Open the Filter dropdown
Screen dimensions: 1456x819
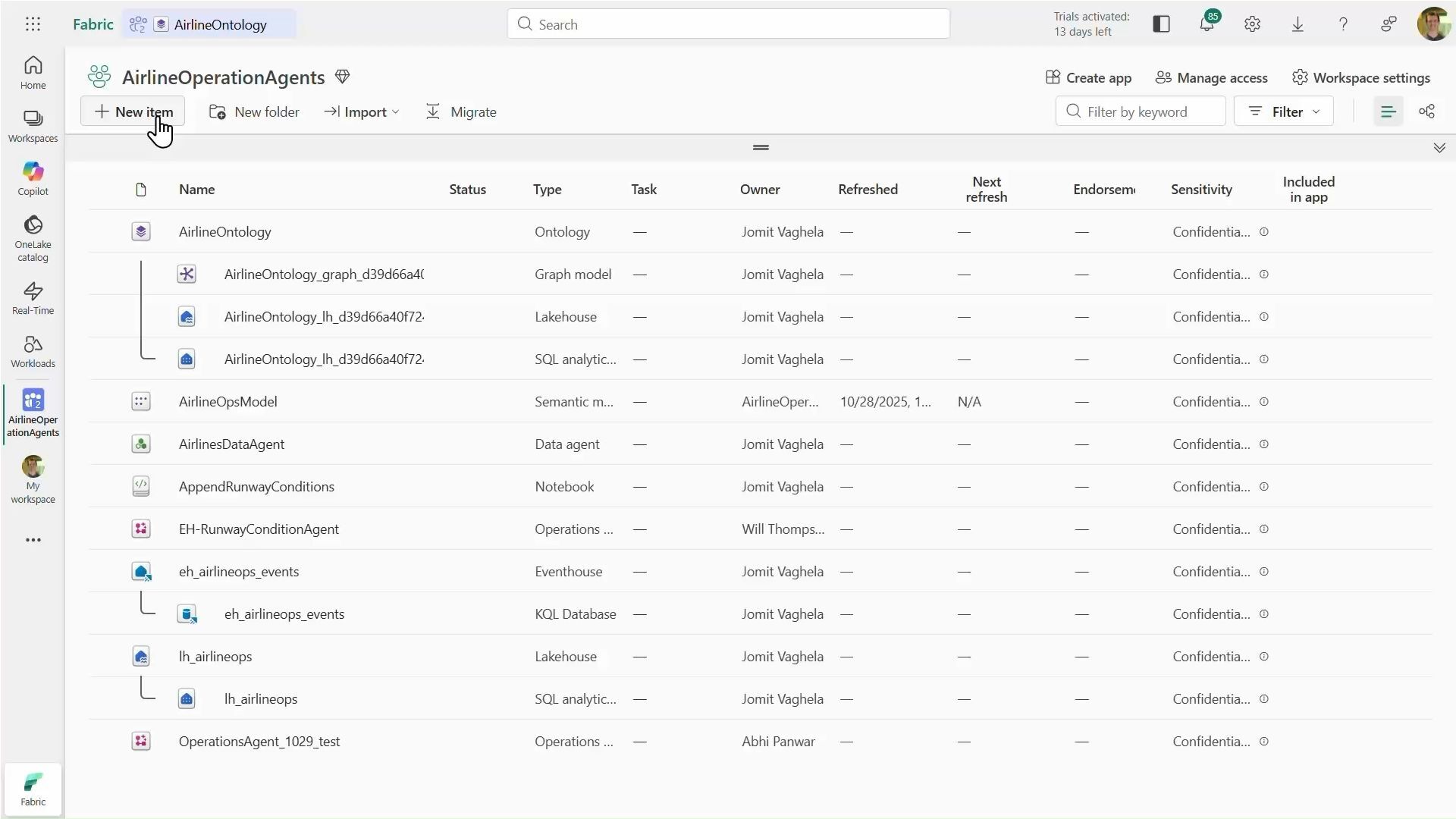click(1283, 111)
